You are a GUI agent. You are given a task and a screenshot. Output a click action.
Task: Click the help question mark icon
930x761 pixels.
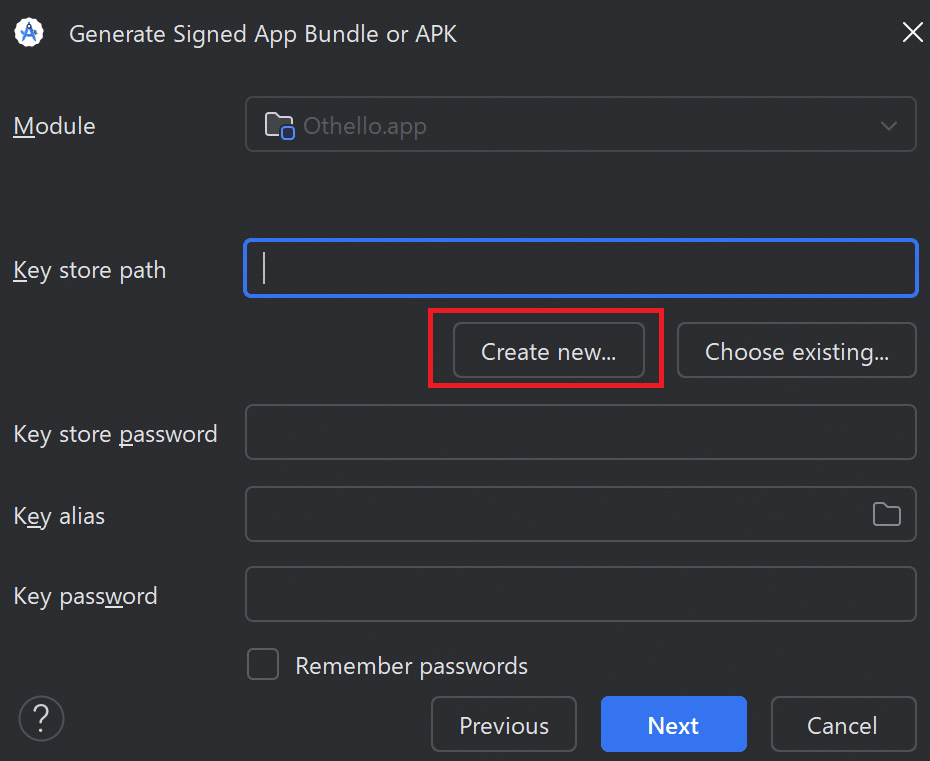40,718
